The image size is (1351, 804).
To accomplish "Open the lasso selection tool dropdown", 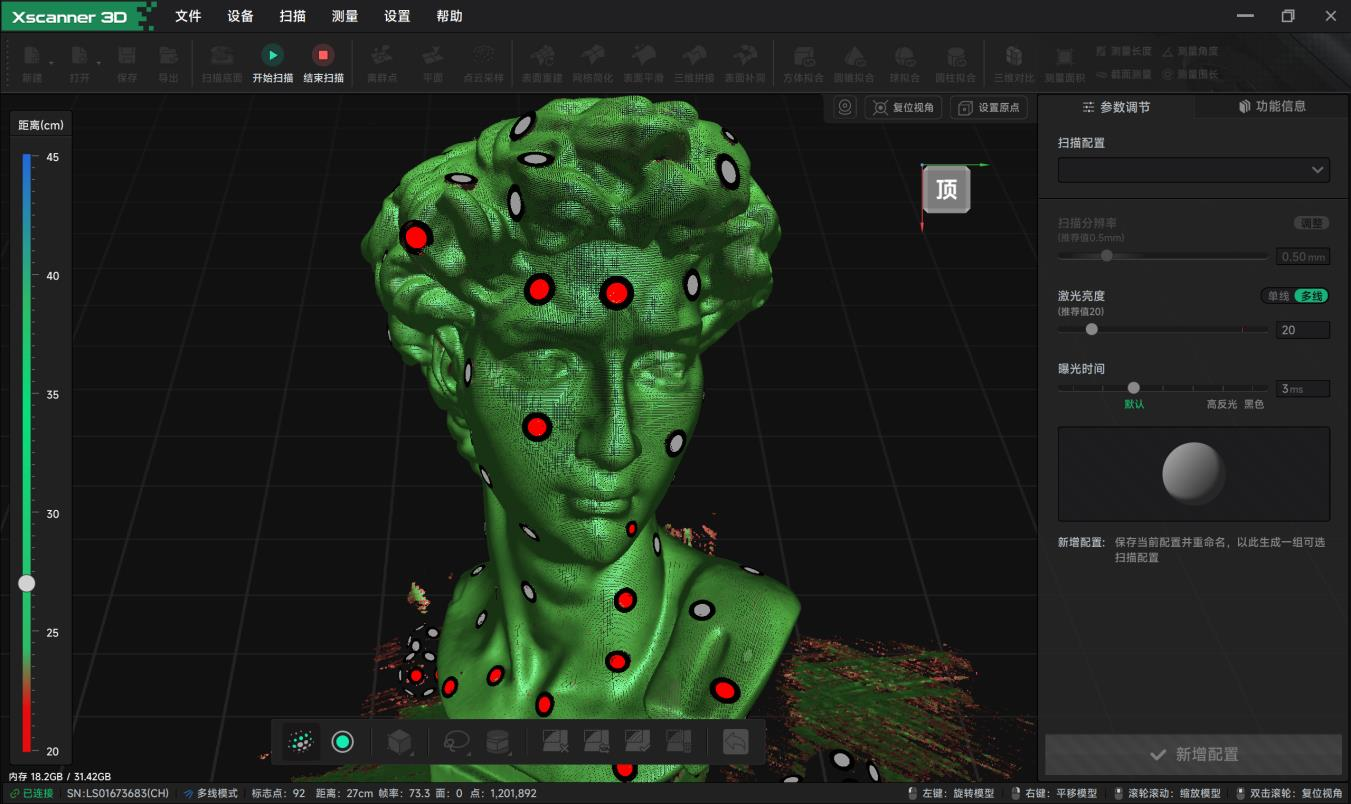I will (x=457, y=742).
